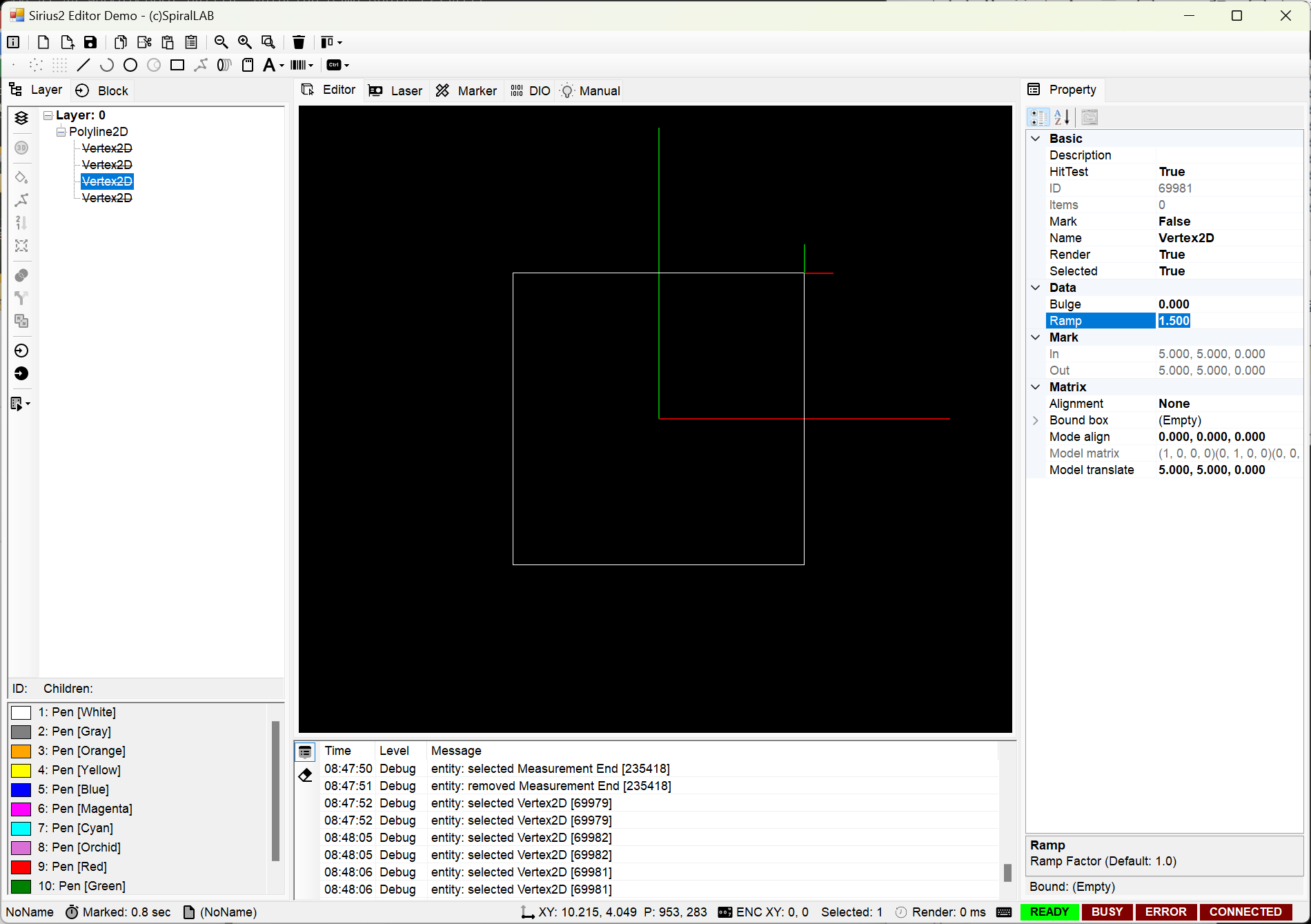
Task: Click the Model translate property value
Action: tap(1230, 470)
